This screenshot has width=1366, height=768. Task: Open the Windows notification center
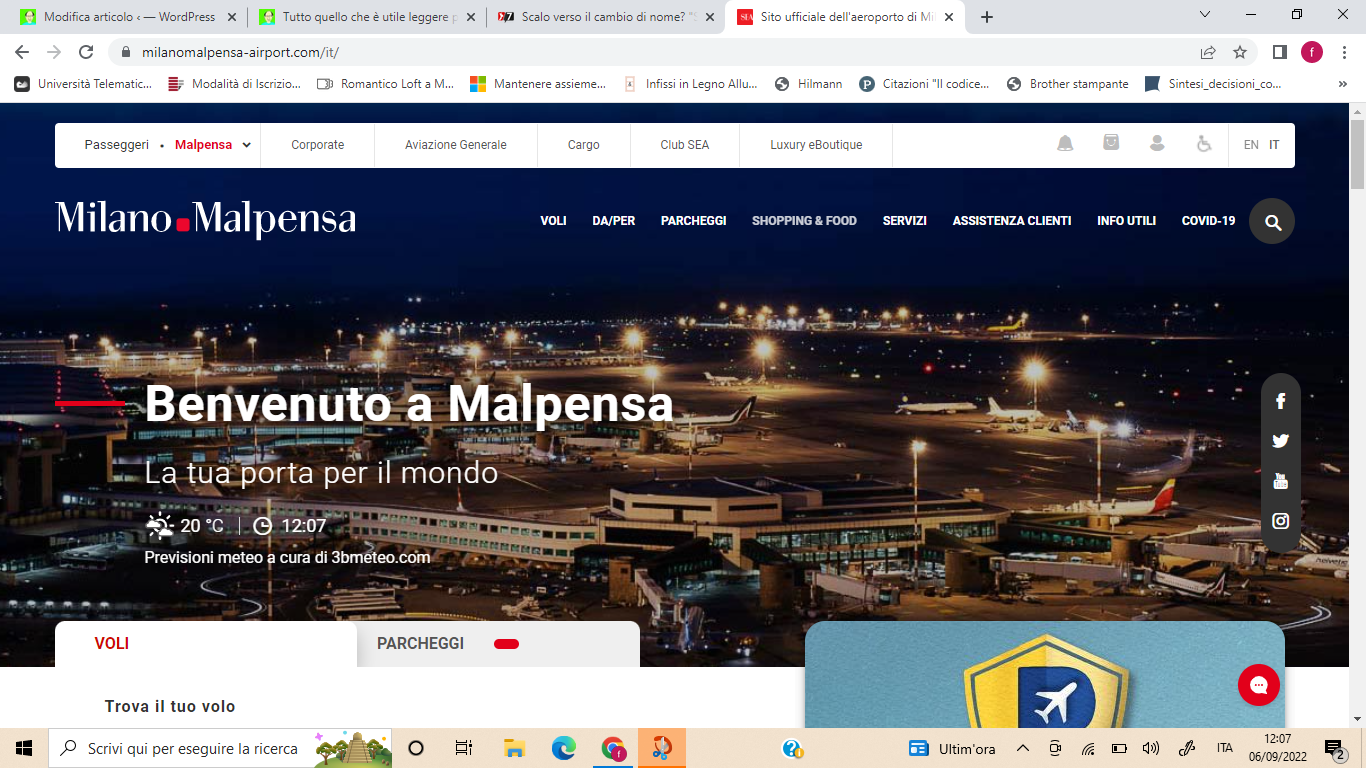coord(1335,748)
